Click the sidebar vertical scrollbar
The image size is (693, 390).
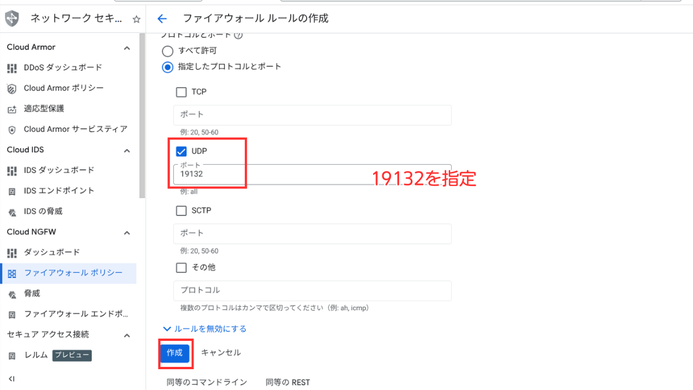pyautogui.click(x=142, y=116)
